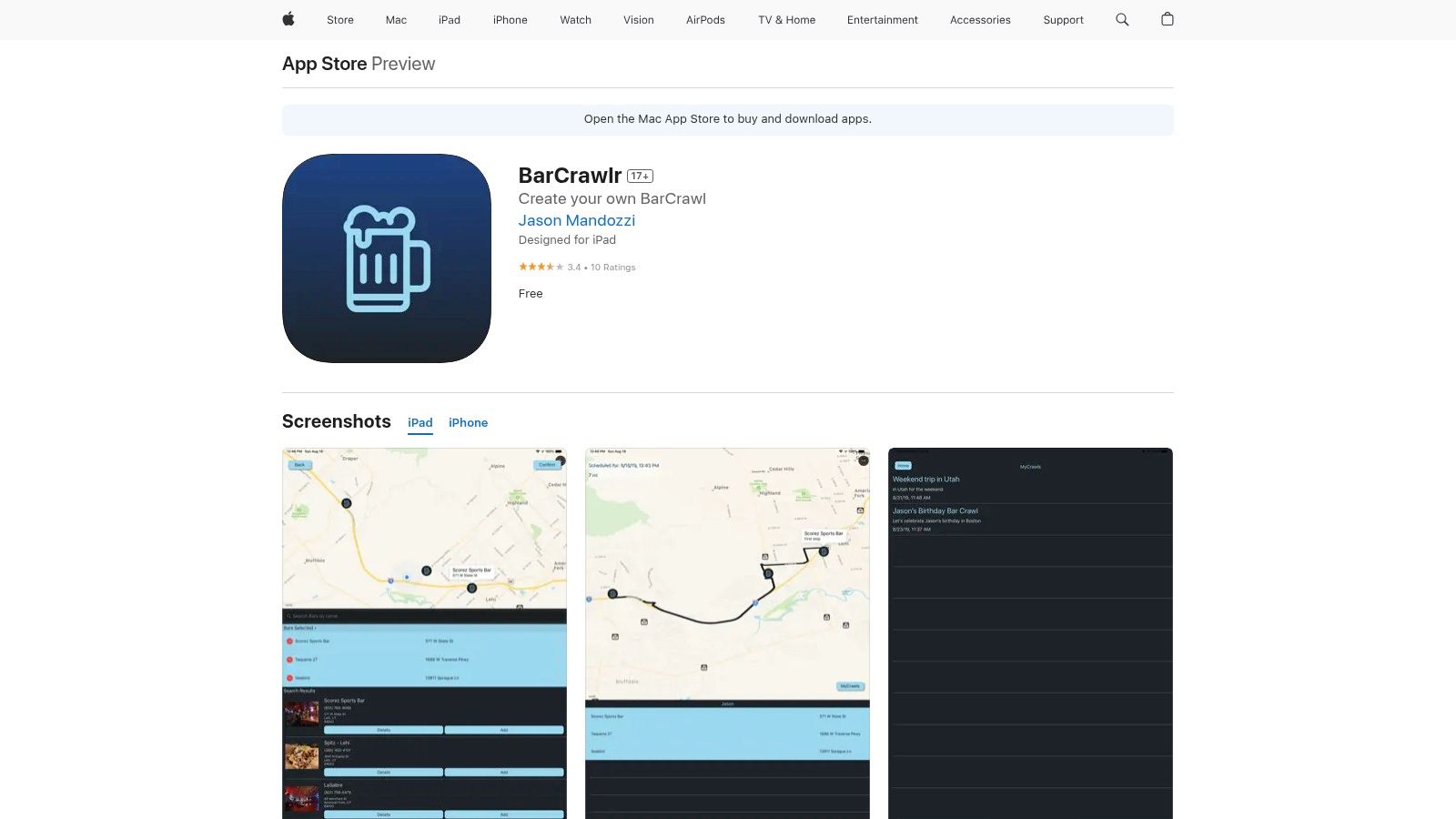Switch to the iPhone screenshots tab
The width and height of the screenshot is (1456, 819).
468,423
